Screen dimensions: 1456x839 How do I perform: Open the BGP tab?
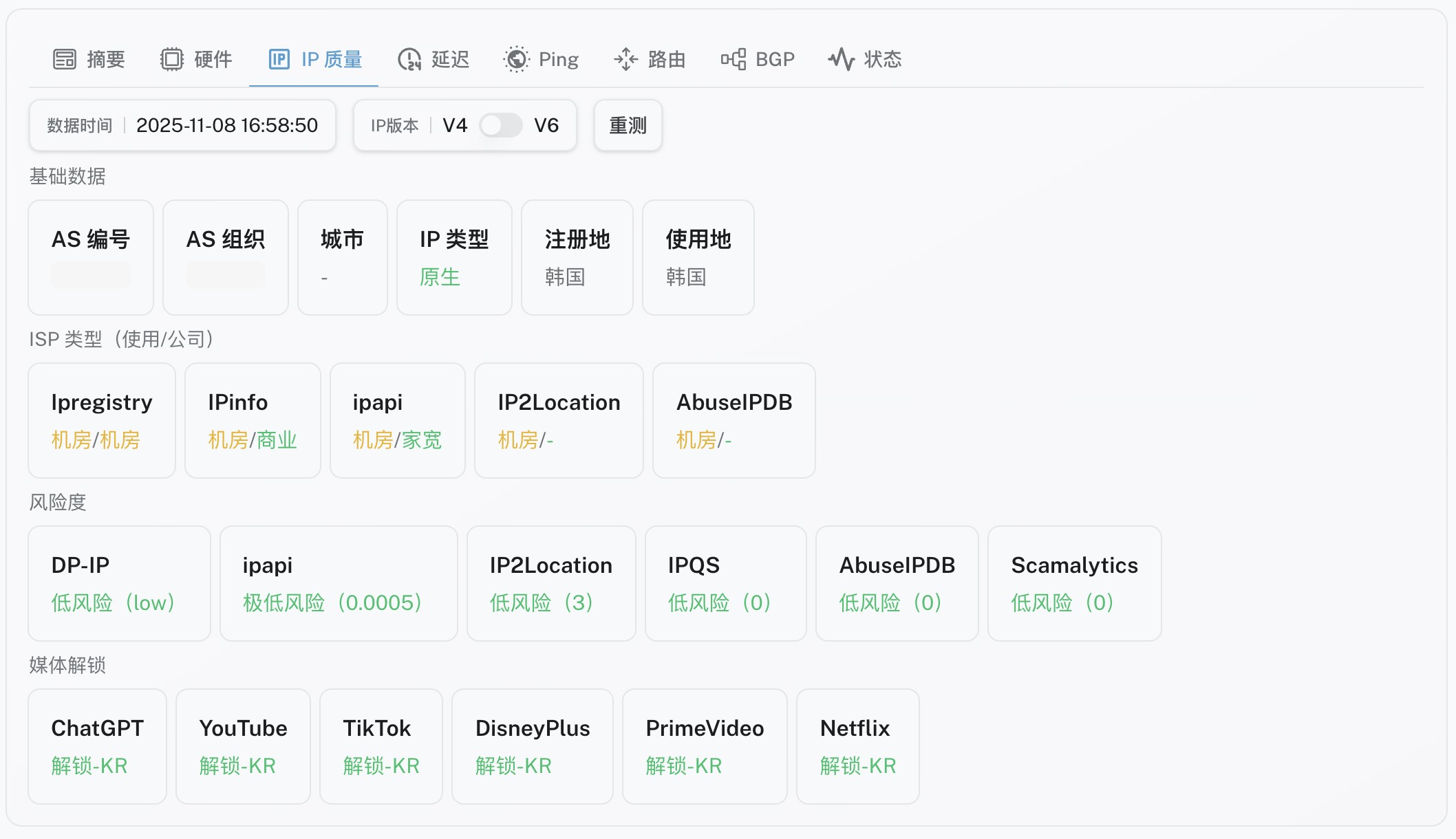(775, 59)
